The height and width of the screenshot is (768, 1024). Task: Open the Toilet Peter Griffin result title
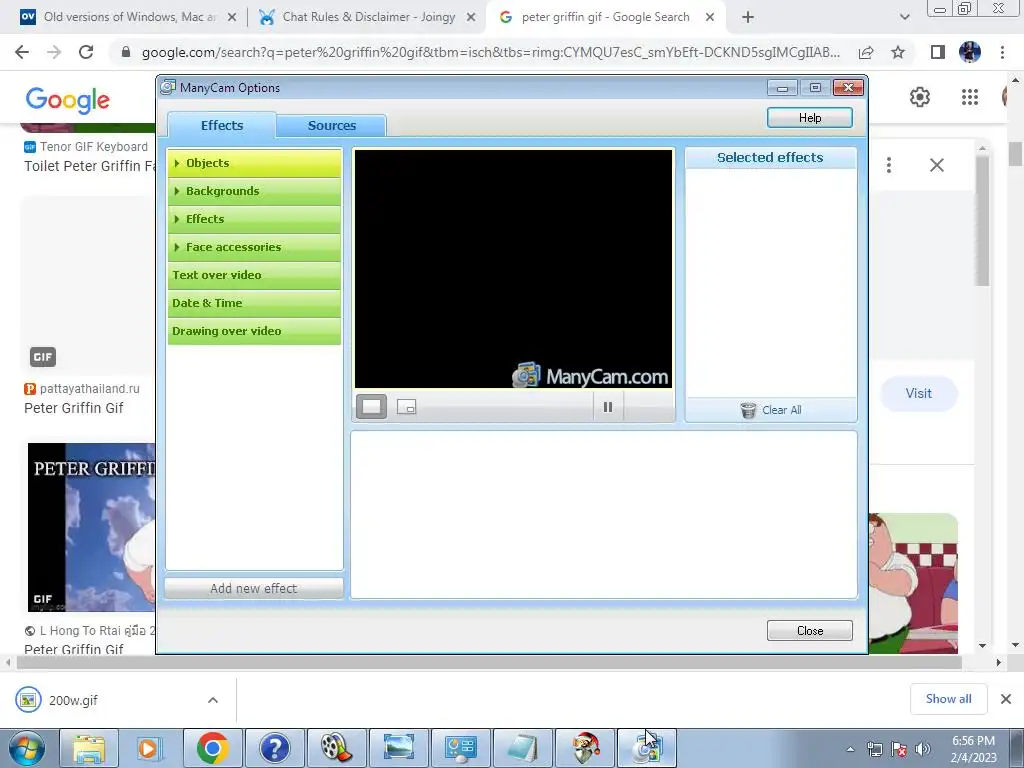click(90, 167)
